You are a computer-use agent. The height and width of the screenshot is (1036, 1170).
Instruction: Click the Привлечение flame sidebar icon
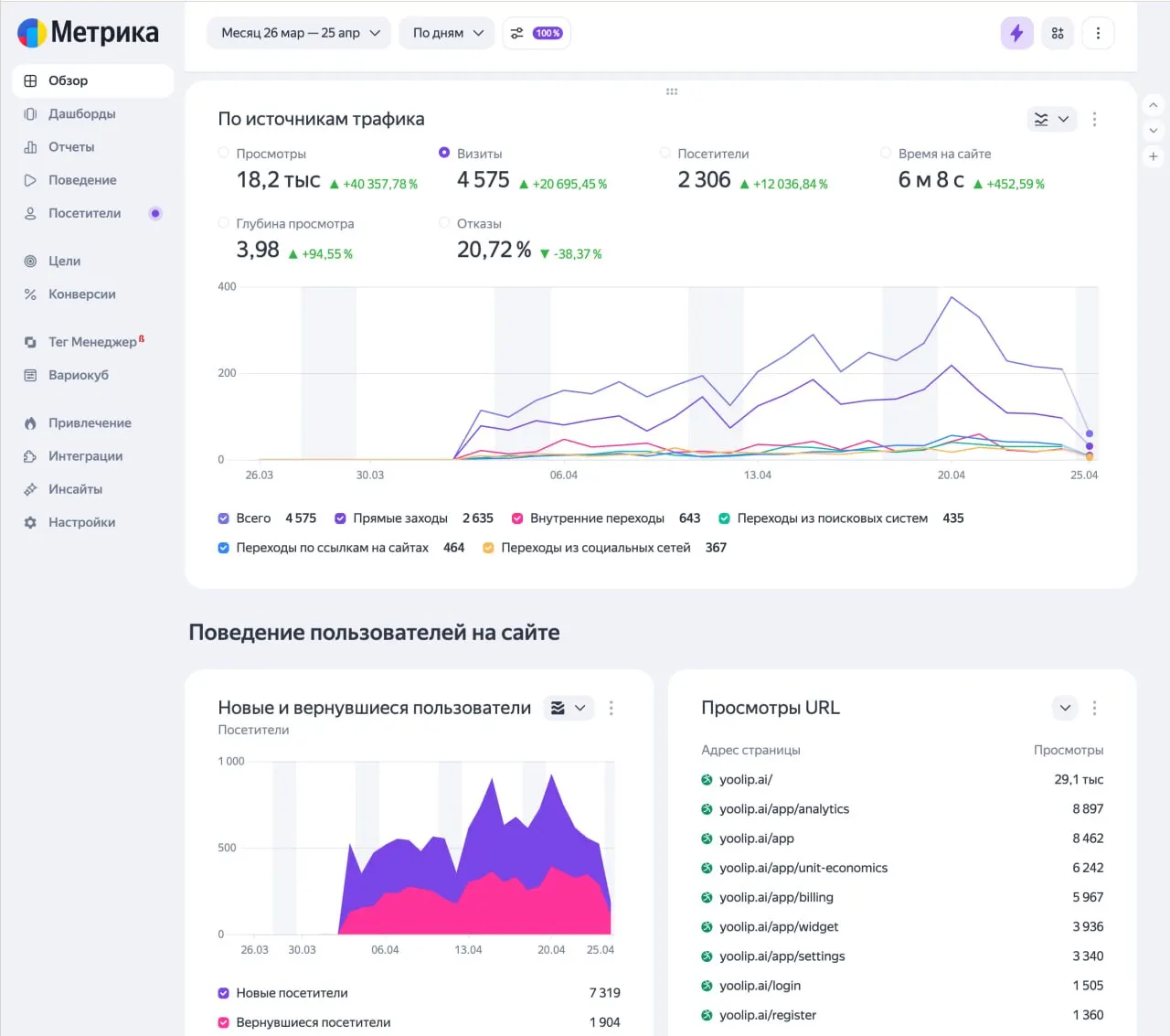(30, 423)
